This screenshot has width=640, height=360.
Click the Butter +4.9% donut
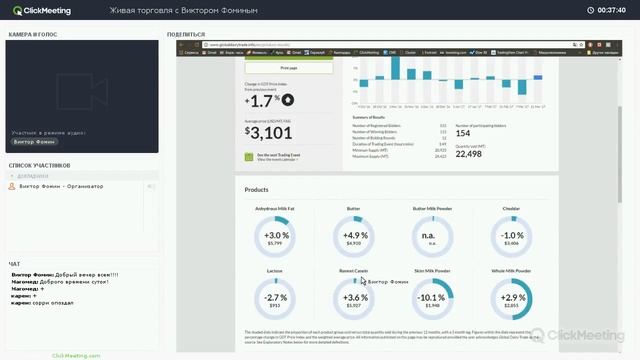[x=353, y=237]
